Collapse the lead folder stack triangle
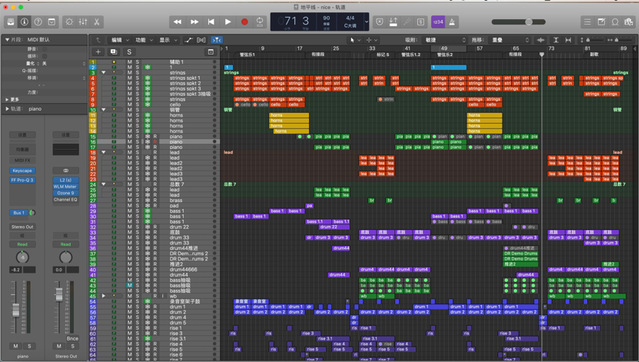Image resolution: width=639 pixels, height=362 pixels. click(104, 152)
